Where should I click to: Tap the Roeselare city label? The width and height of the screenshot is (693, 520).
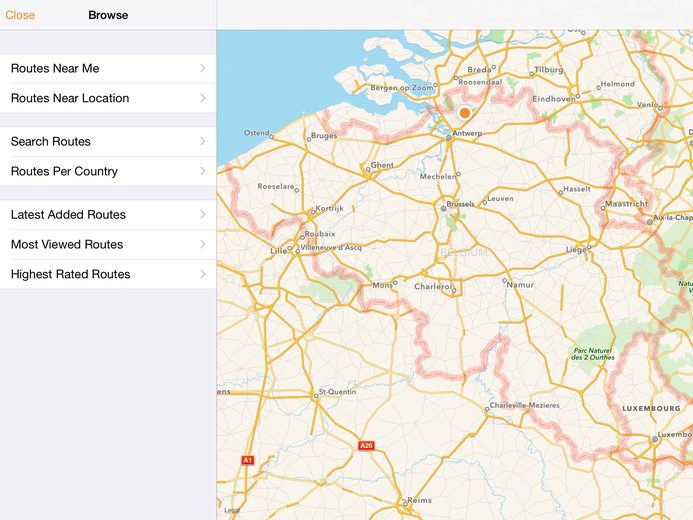(276, 186)
